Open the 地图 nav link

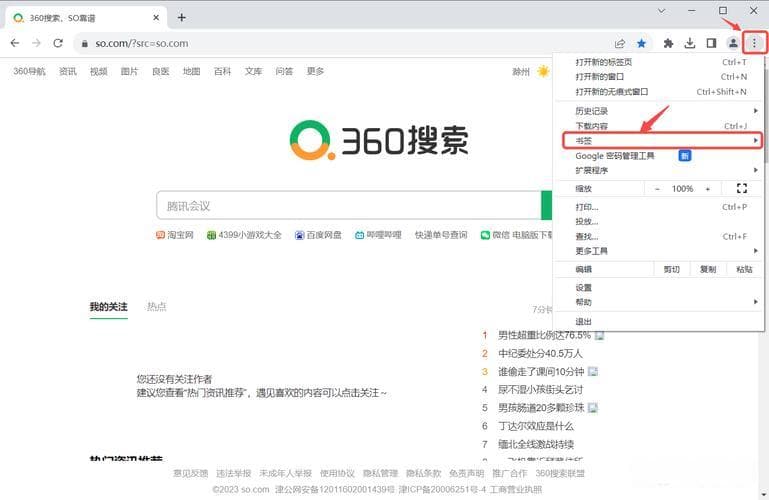tap(191, 72)
